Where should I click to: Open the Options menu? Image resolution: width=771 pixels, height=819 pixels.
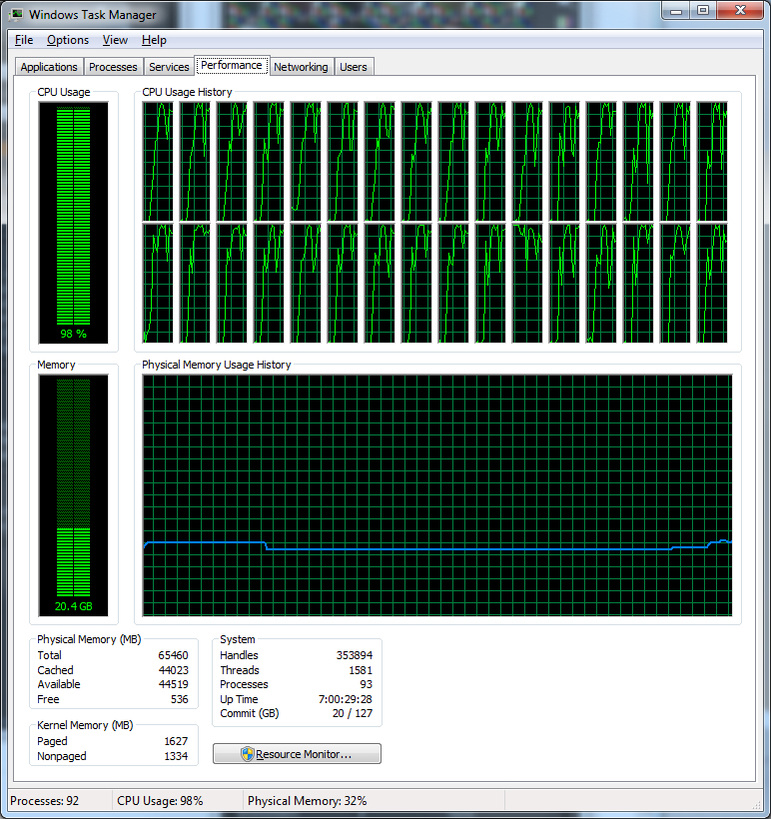click(68, 40)
